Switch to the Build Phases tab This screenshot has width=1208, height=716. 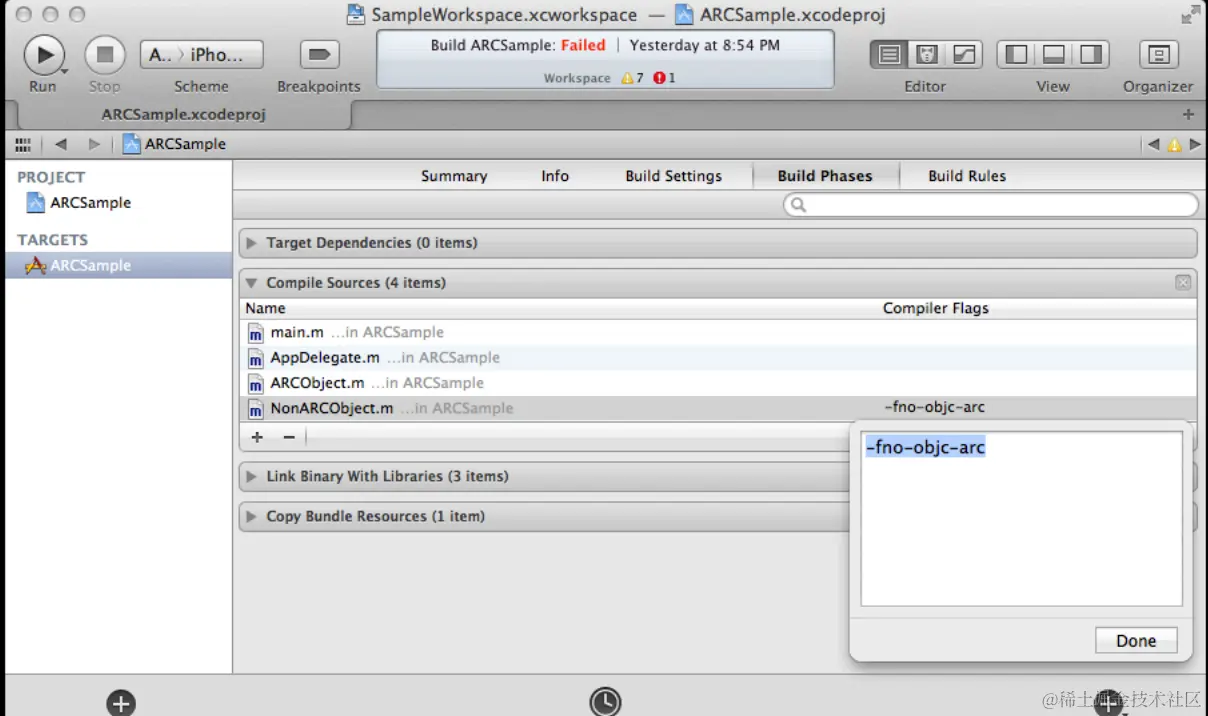(825, 176)
